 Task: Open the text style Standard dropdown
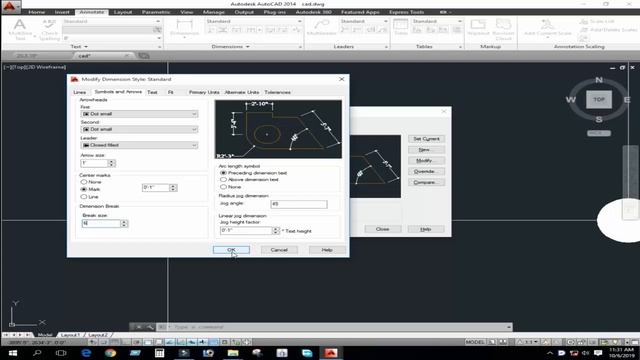tap(111, 21)
